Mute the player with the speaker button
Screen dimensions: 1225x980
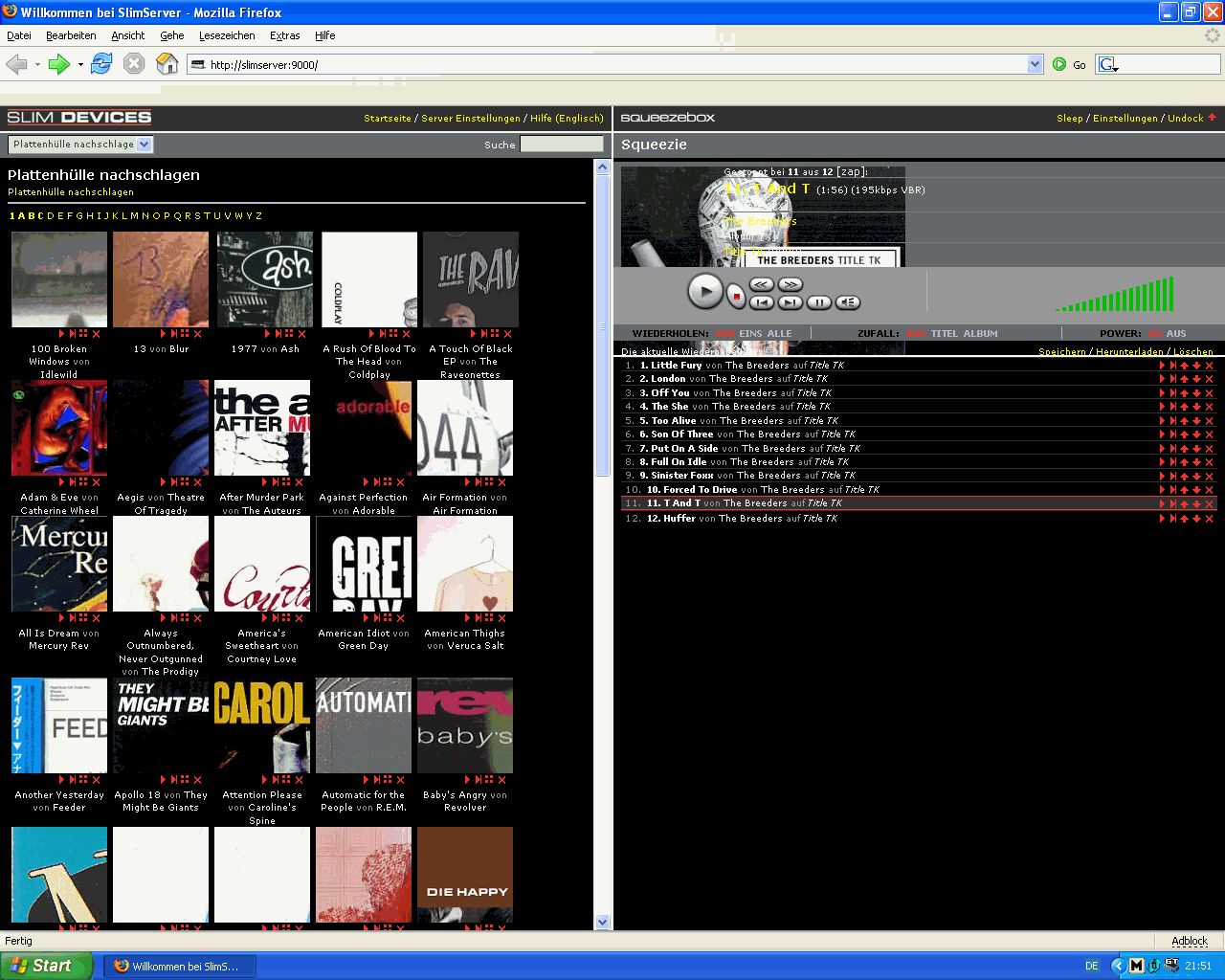coord(848,302)
